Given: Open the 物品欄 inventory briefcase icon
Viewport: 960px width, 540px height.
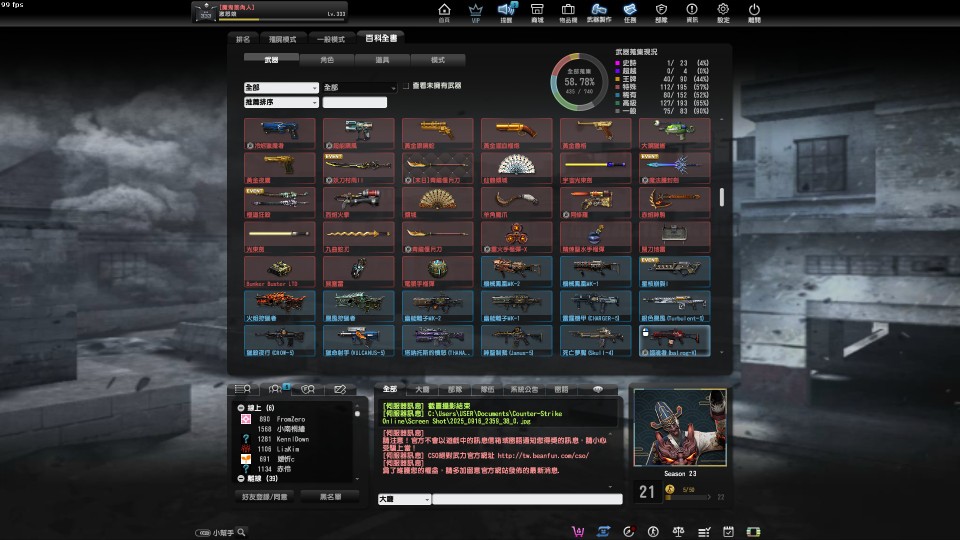Looking at the screenshot, I should click(x=568, y=12).
